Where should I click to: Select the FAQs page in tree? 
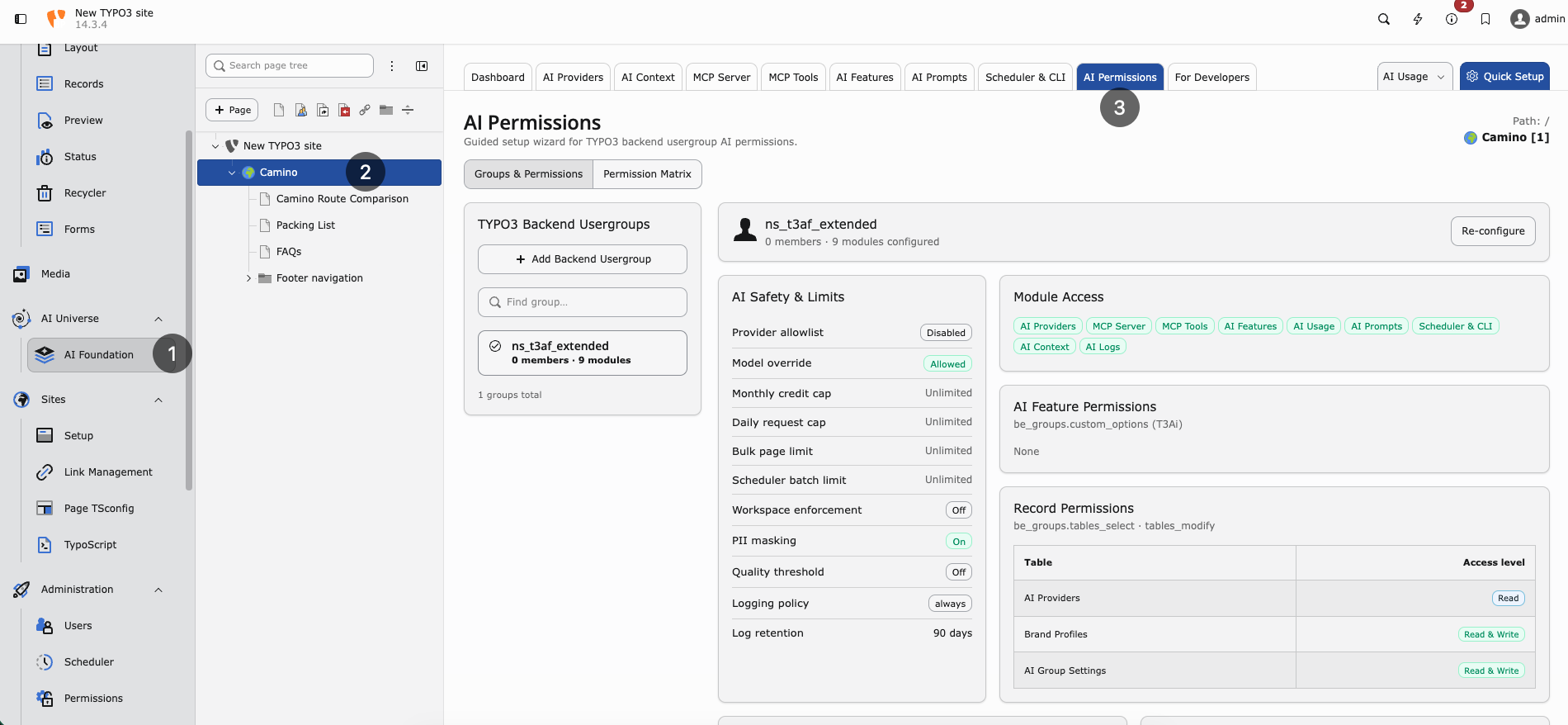[289, 252]
